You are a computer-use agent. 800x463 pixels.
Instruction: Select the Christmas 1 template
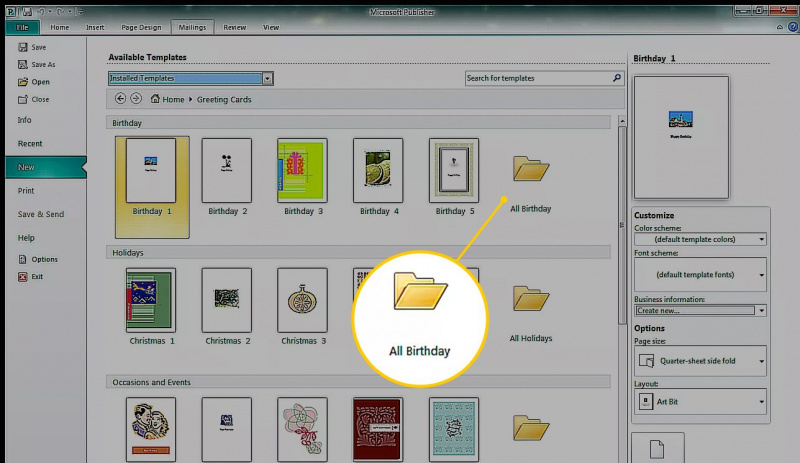[152, 306]
